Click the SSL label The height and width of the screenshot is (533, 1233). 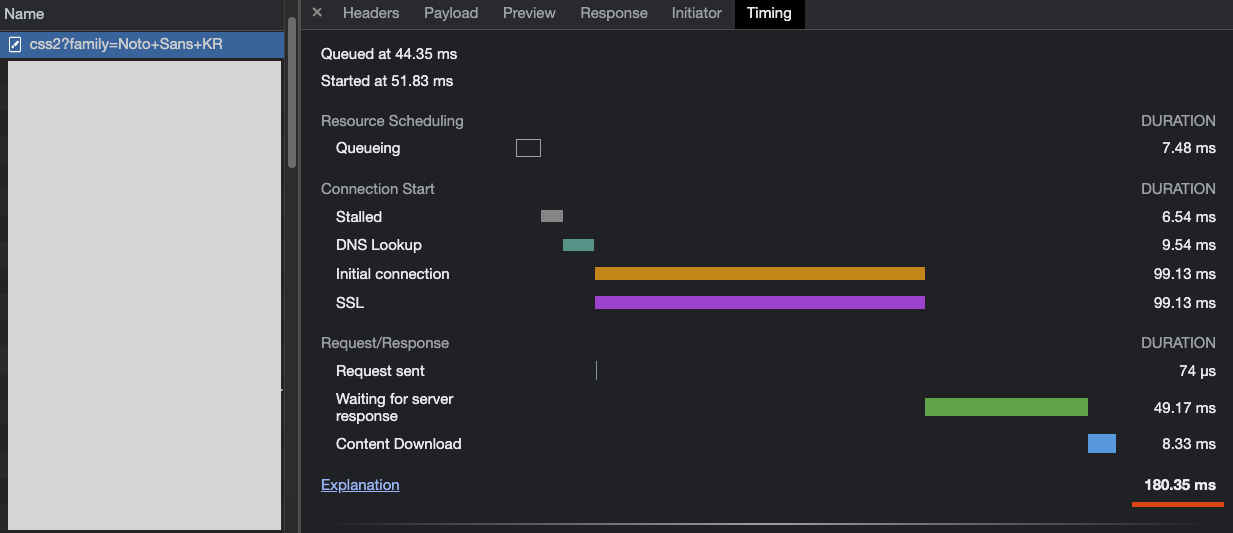pos(349,303)
